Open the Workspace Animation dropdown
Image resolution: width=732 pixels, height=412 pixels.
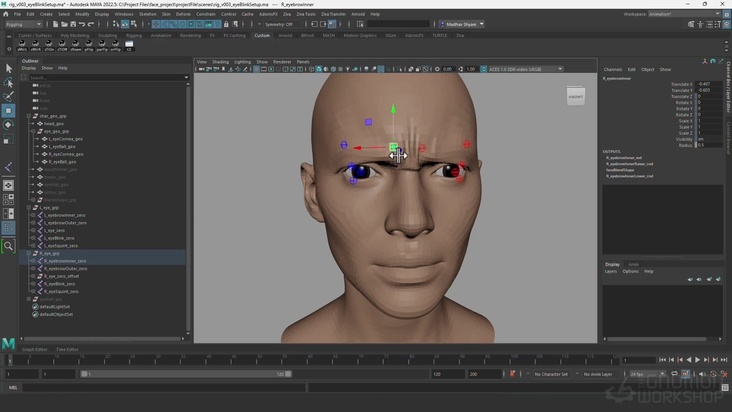(684, 14)
